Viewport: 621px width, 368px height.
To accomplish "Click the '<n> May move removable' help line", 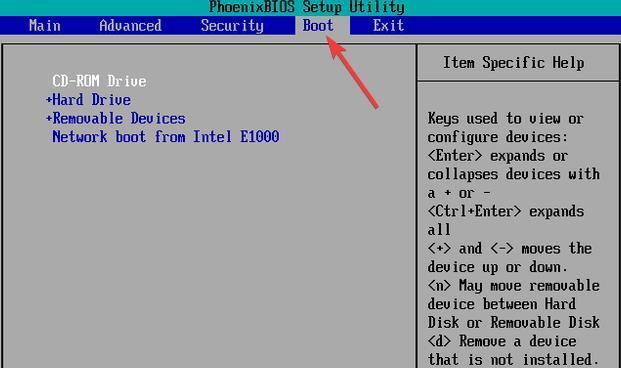I will point(514,286).
